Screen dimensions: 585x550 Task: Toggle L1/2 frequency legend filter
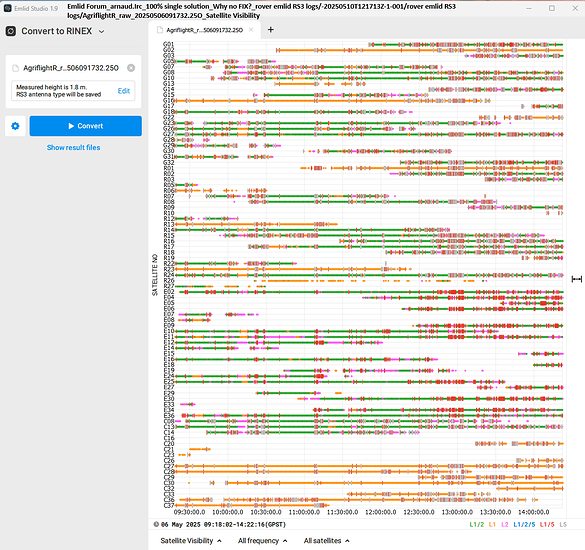[476, 524]
